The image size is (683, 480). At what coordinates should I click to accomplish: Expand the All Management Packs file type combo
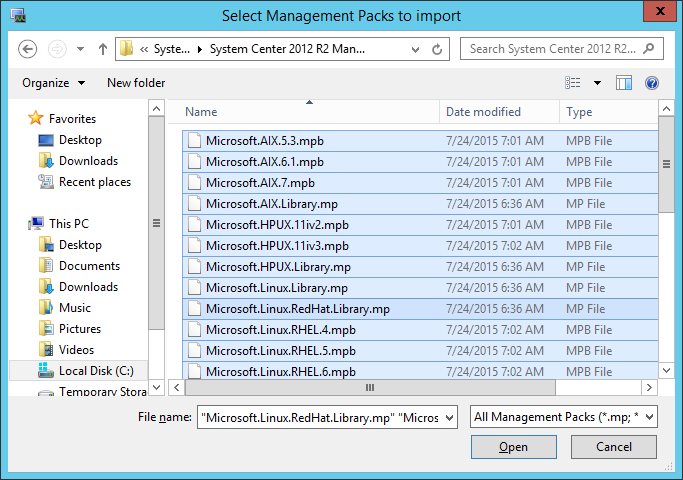tap(564, 417)
